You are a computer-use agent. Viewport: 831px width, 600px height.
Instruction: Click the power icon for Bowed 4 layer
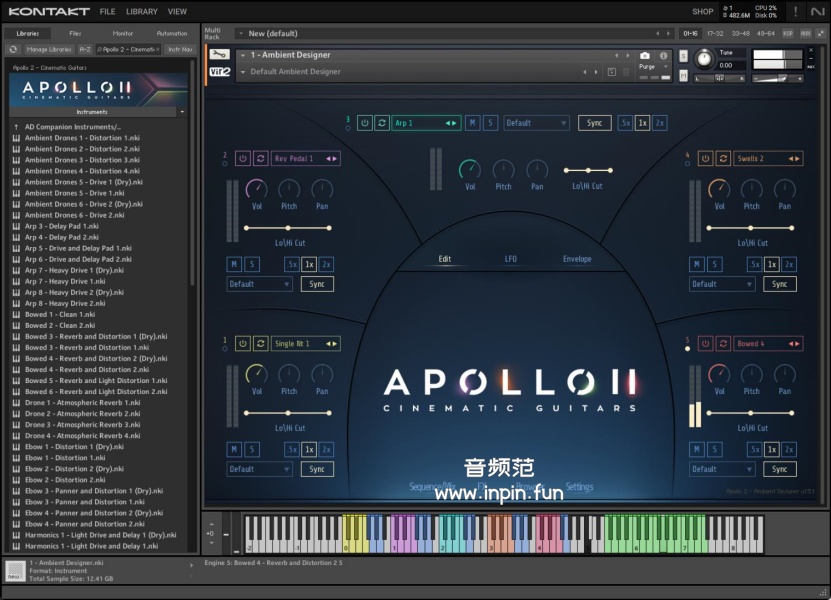click(x=706, y=343)
